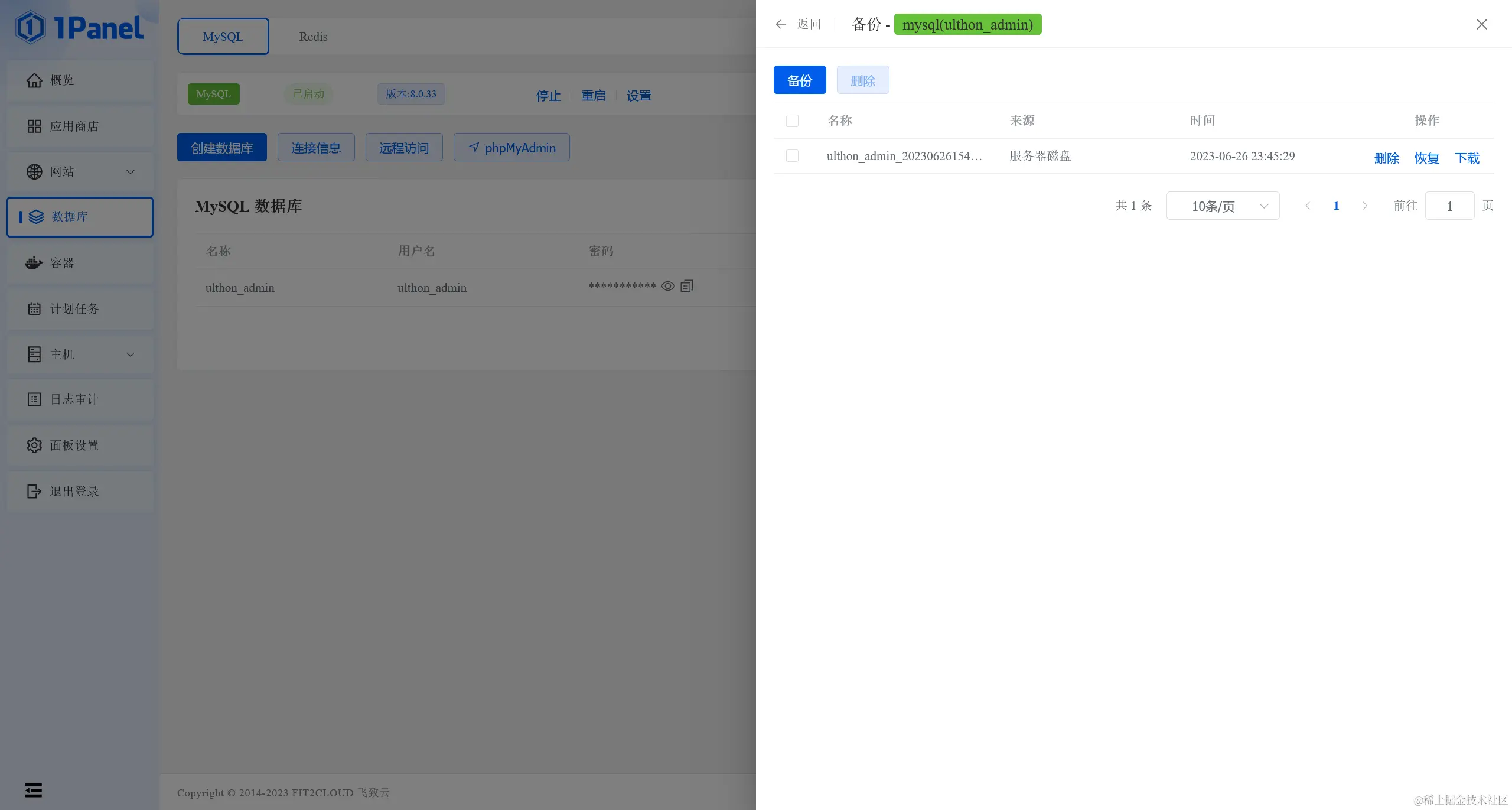This screenshot has width=1512, height=810.
Task: Click the 恢复 link for the backup
Action: coord(1426,158)
